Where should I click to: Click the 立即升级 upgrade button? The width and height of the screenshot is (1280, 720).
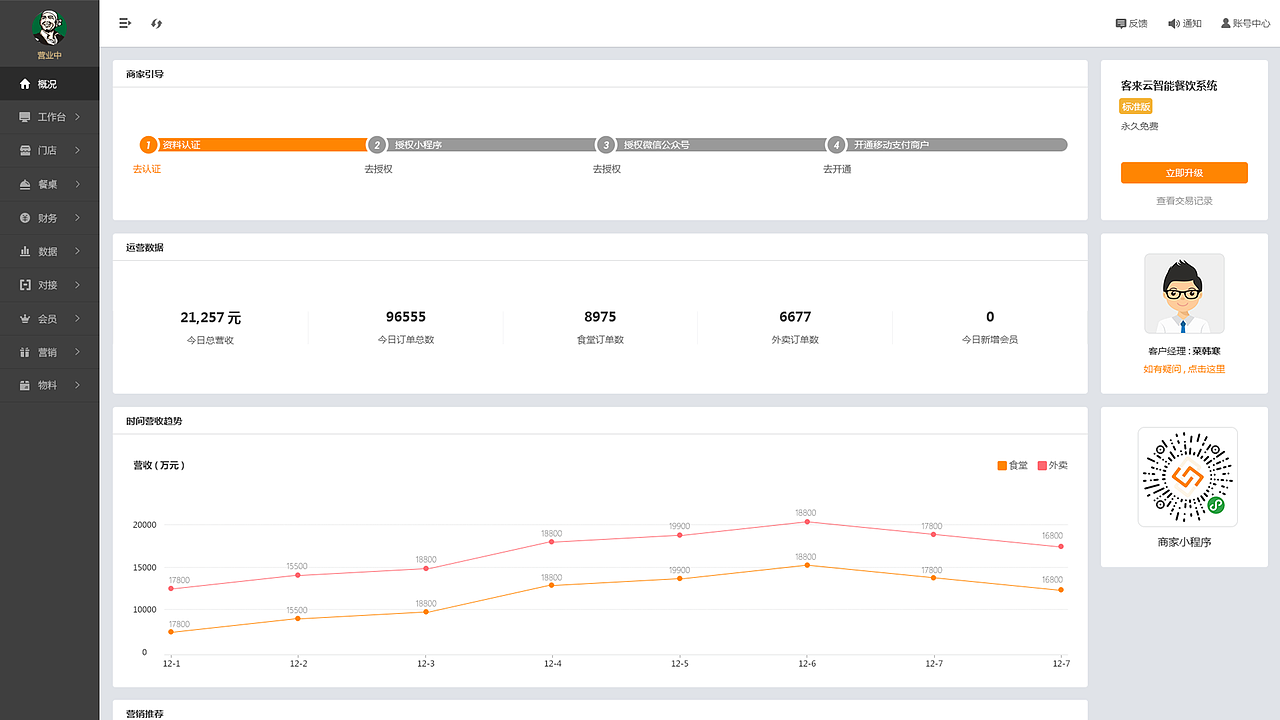[1184, 173]
